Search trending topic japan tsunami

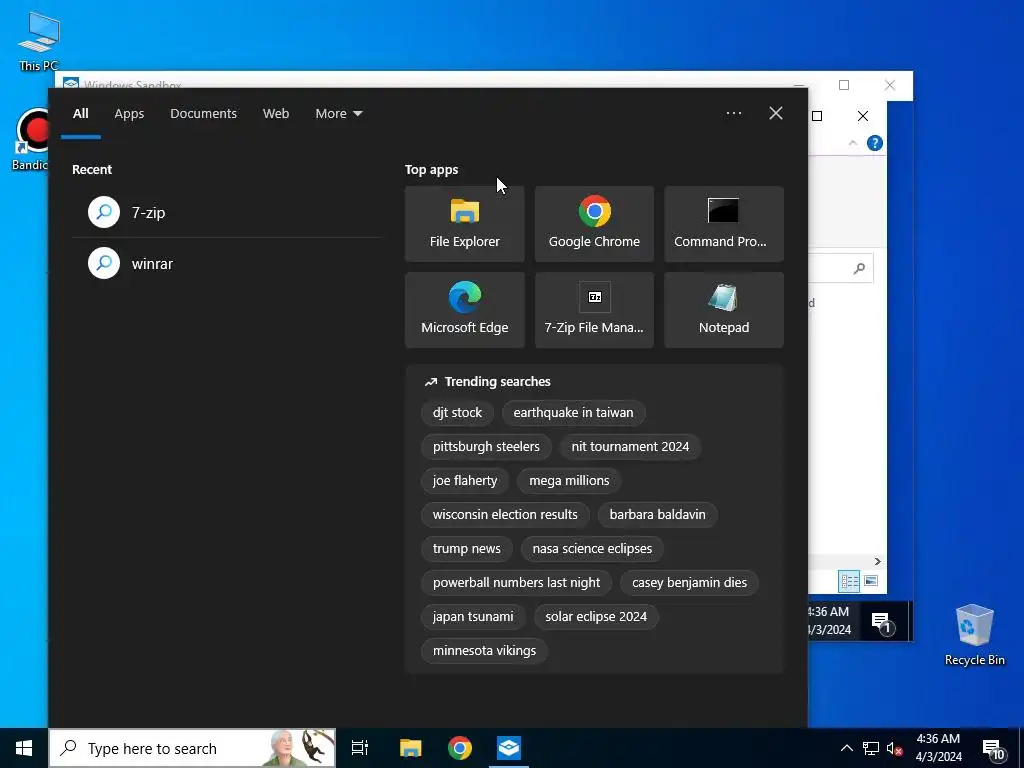(473, 616)
